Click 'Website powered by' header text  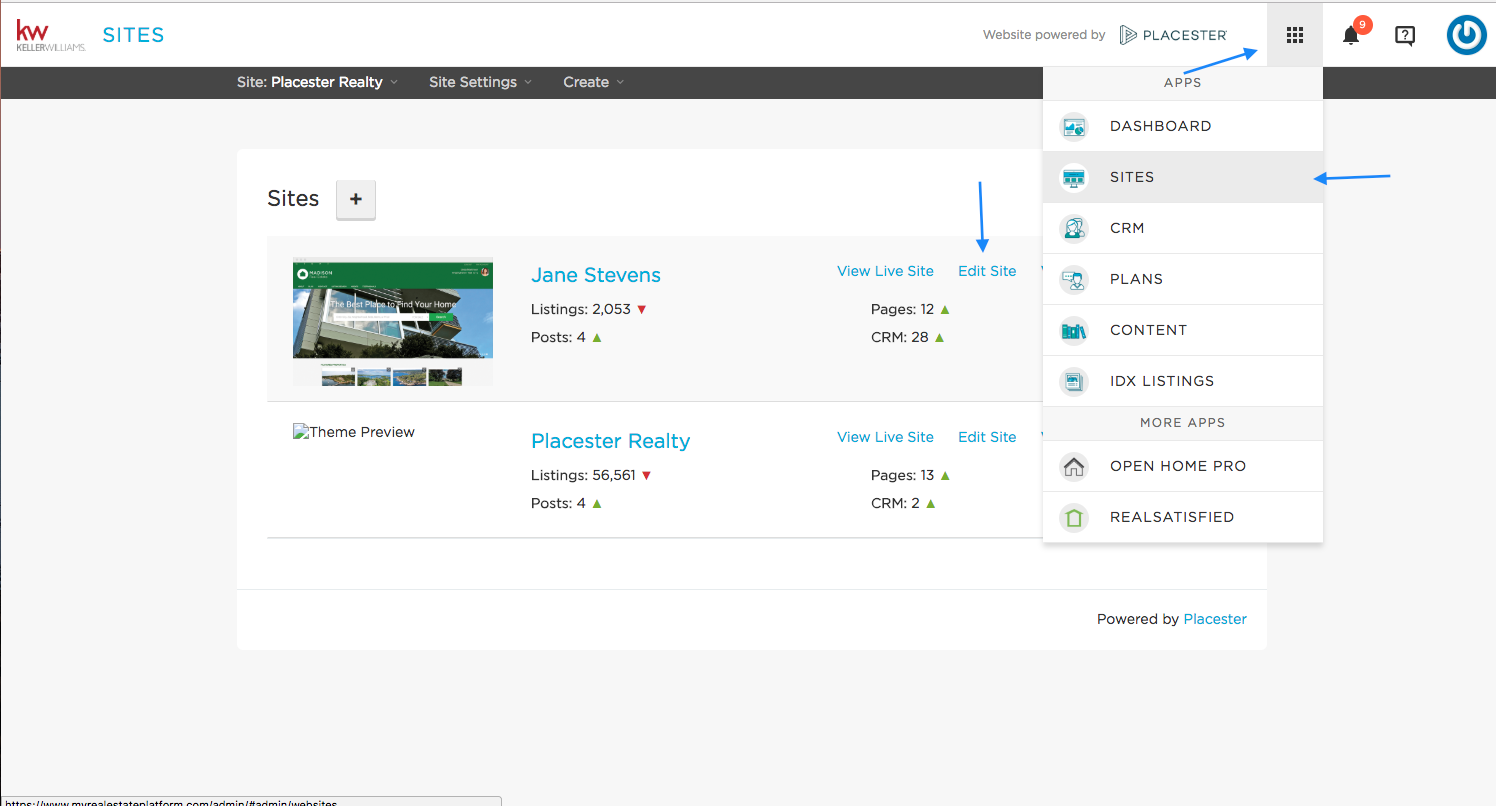coord(1044,35)
